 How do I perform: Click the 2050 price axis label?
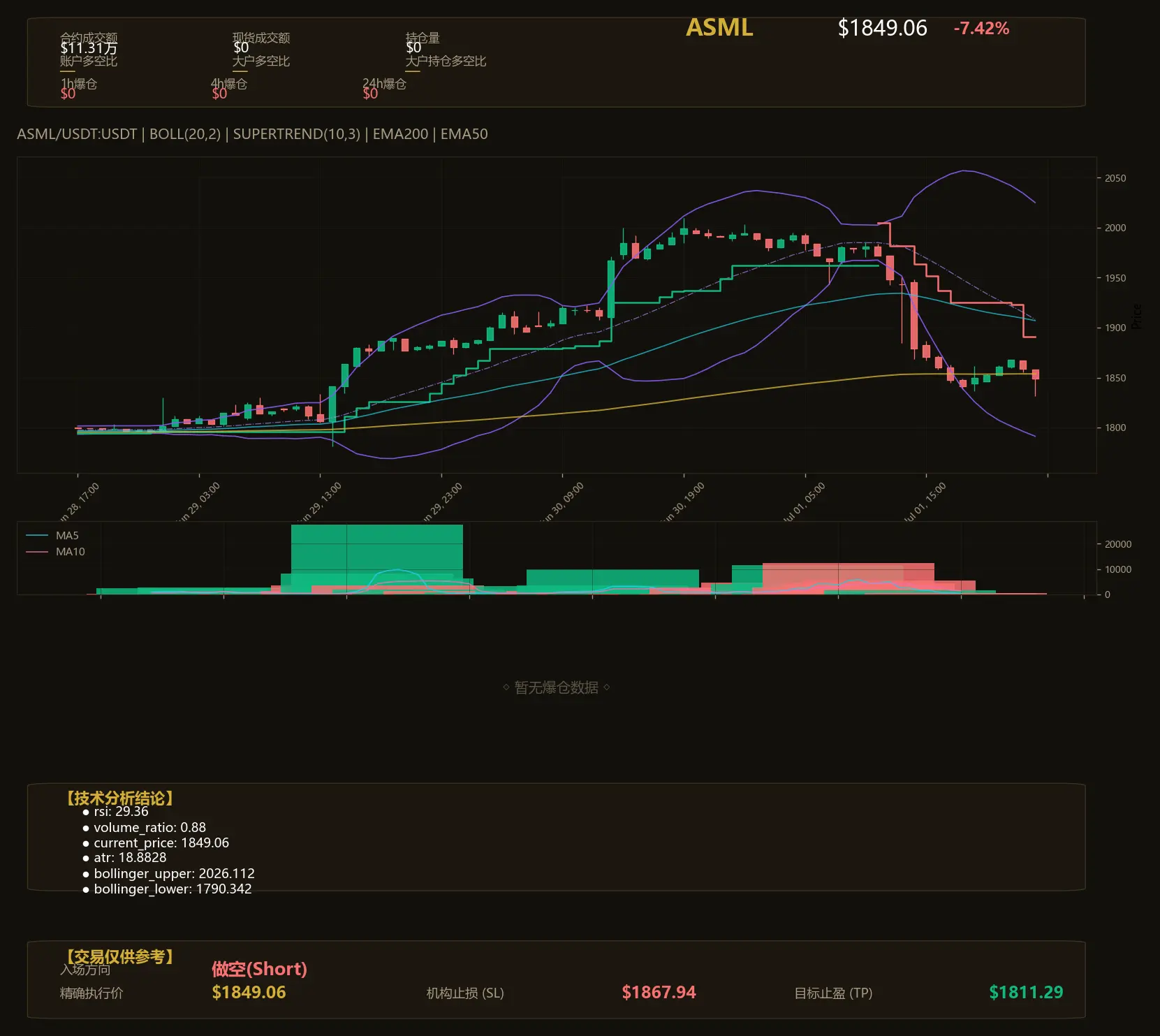click(1115, 178)
